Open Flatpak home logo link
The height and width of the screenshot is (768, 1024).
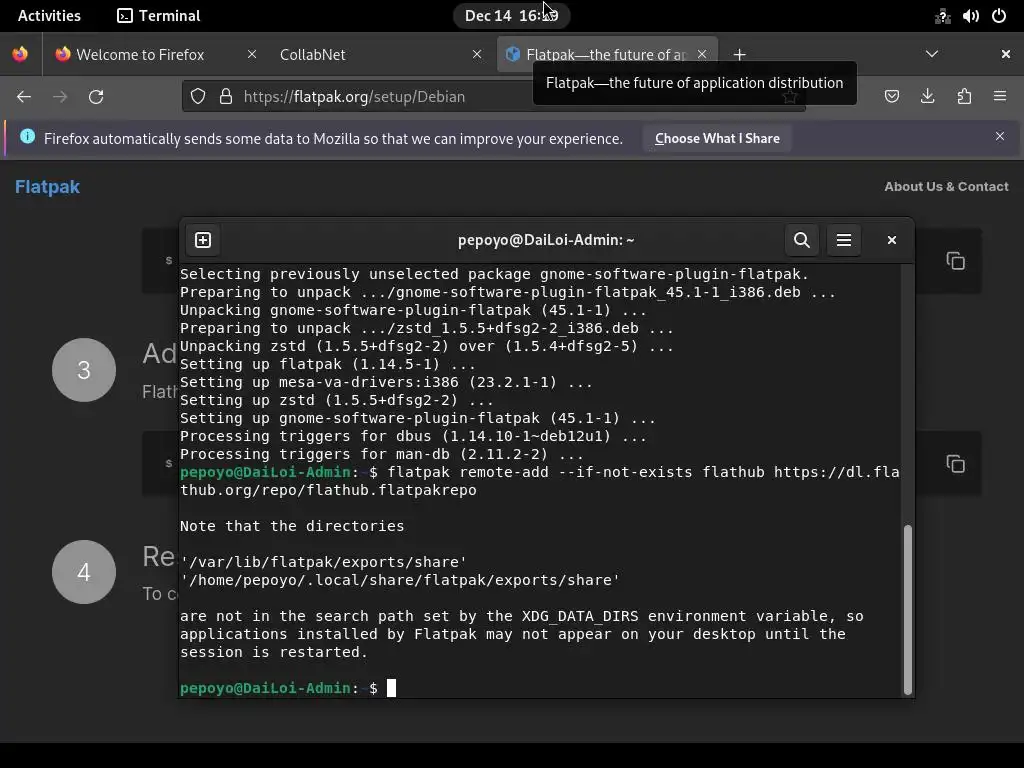pyautogui.click(x=48, y=187)
